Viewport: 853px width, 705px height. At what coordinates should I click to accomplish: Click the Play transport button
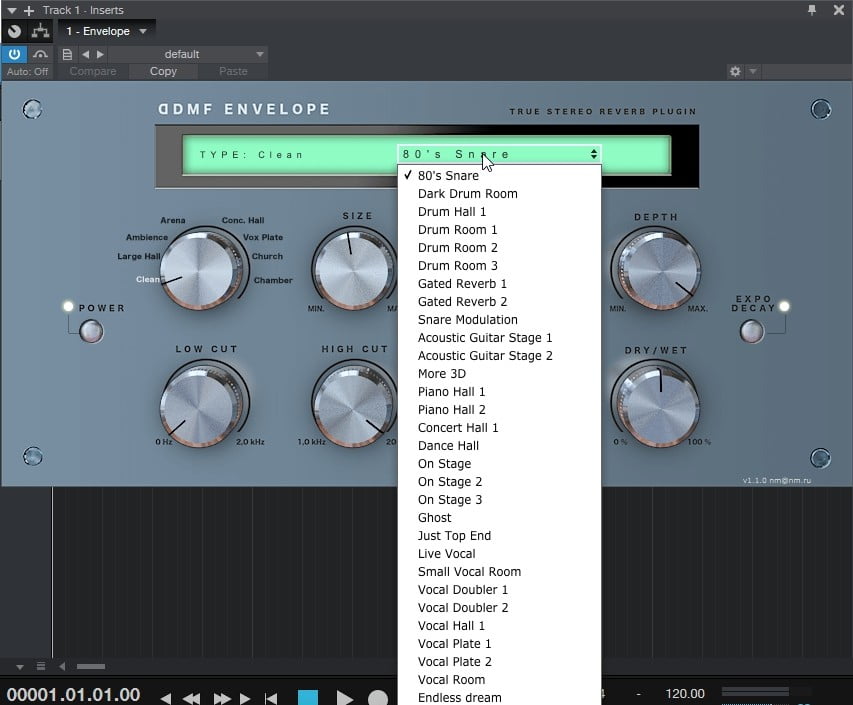point(344,697)
